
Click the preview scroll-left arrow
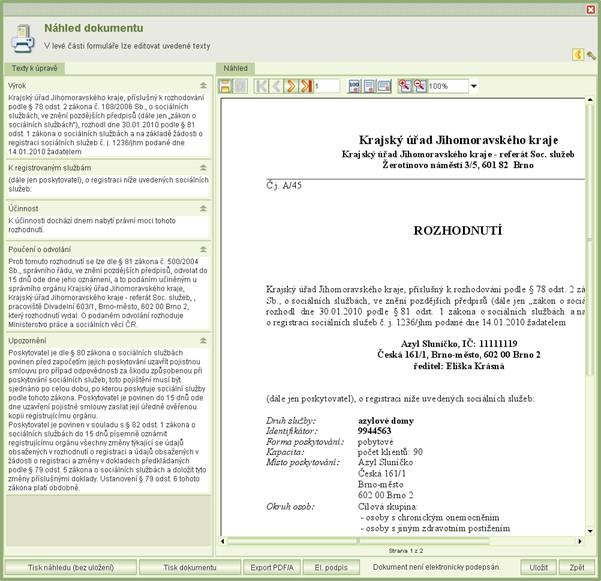point(223,541)
